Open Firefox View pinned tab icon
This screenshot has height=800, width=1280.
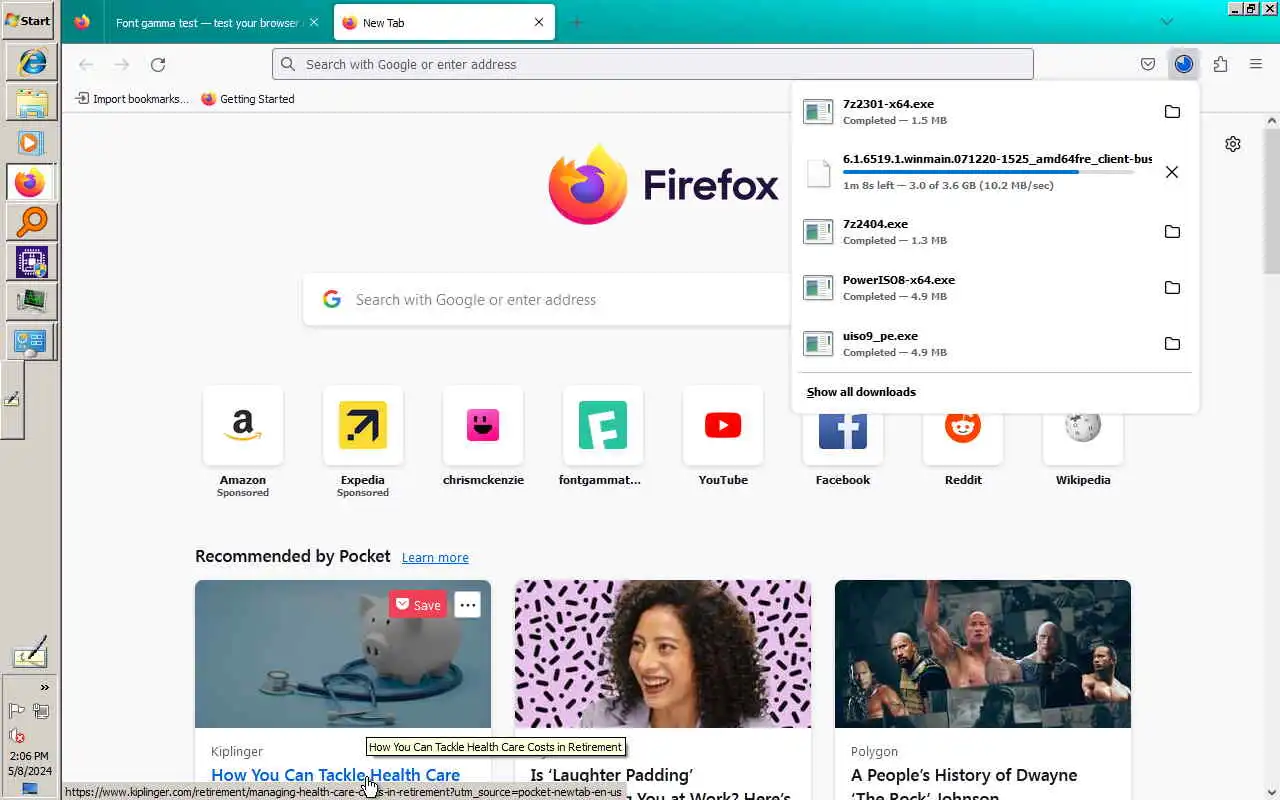(x=82, y=22)
